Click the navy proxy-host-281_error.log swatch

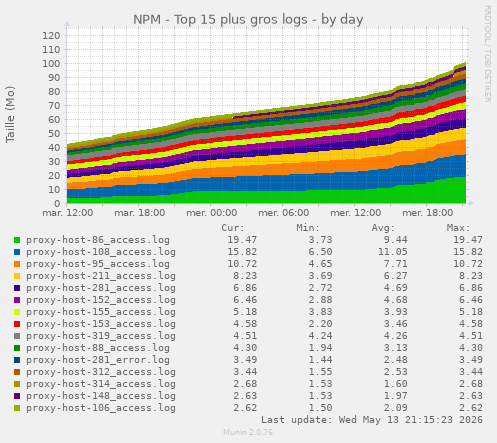pos(17,360)
